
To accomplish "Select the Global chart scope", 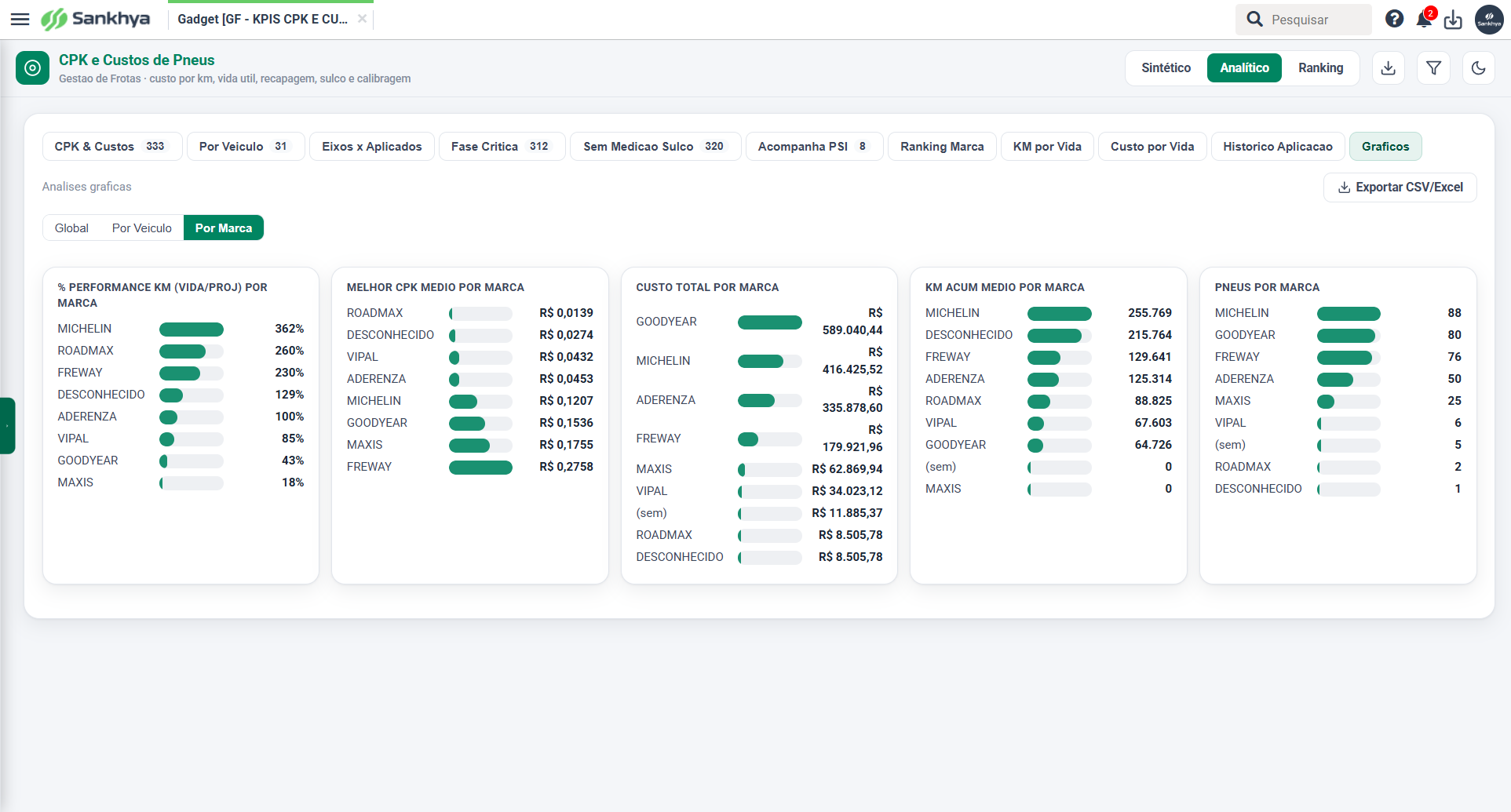I will tap(71, 228).
